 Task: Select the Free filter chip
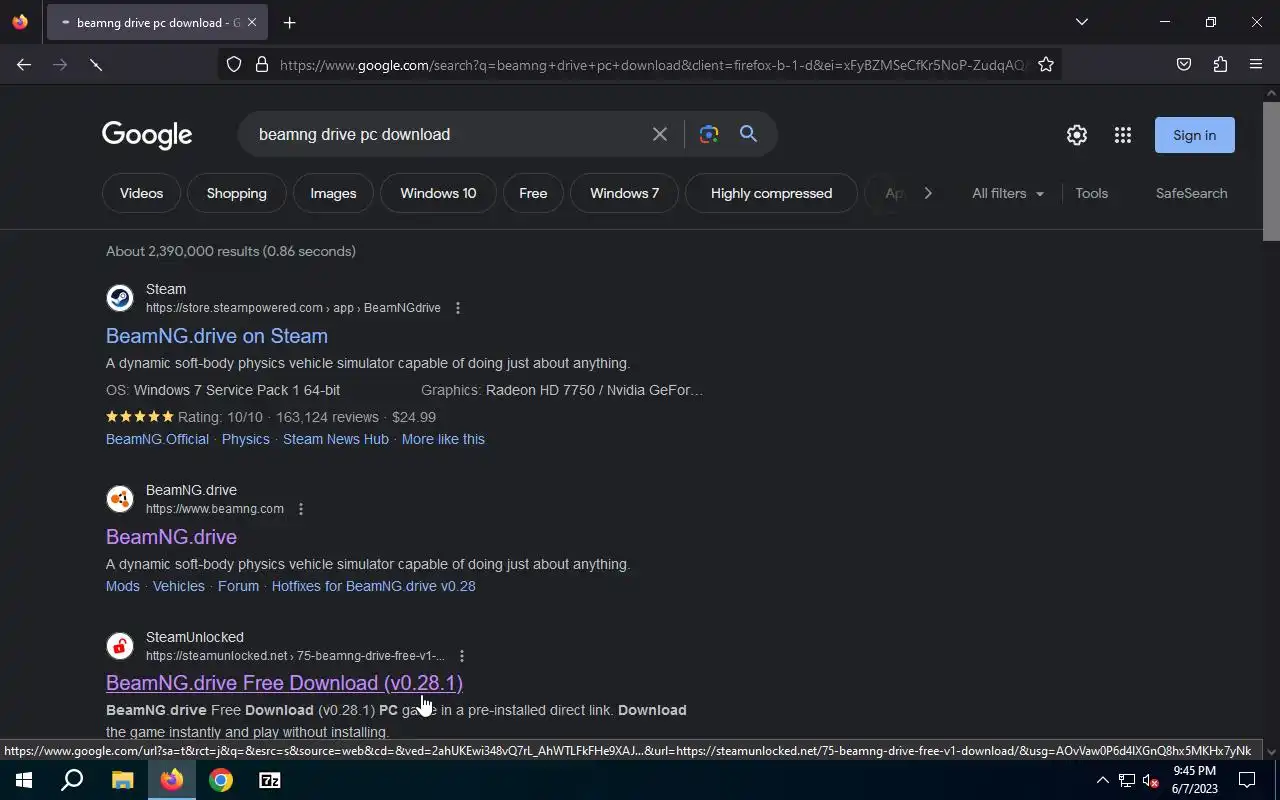533,193
